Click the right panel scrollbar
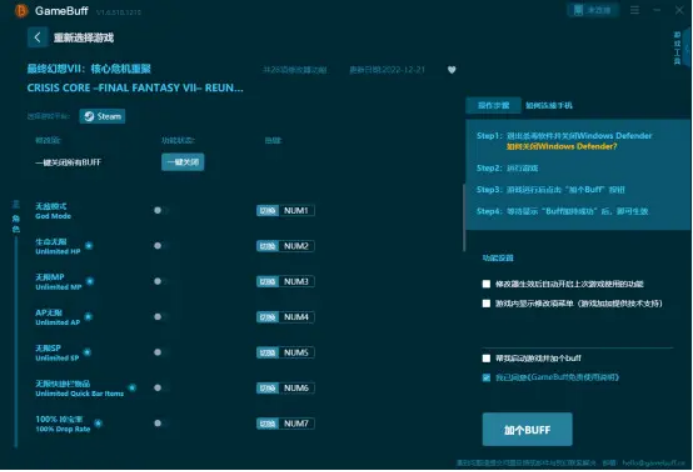The height and width of the screenshot is (472, 693). coord(464,218)
